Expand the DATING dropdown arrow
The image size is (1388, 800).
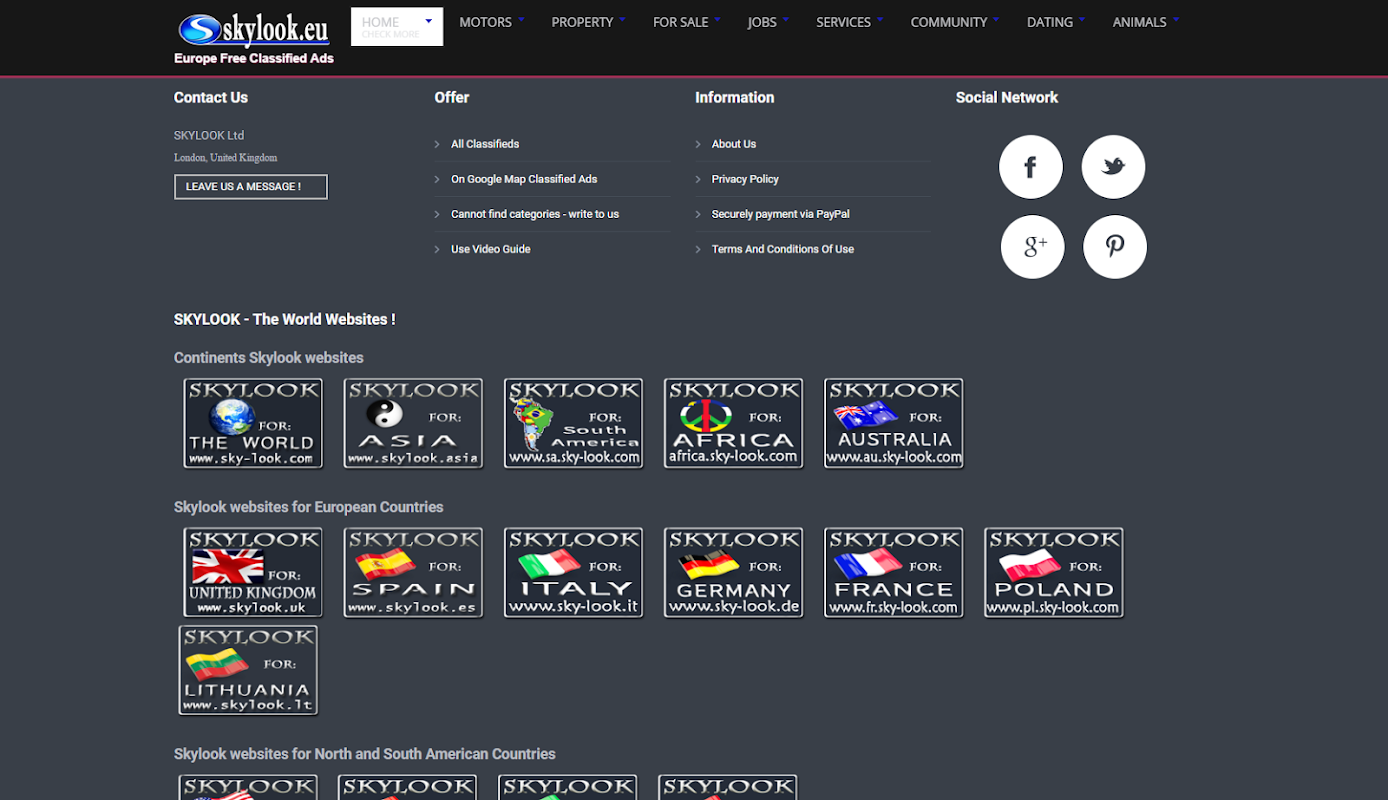[1084, 20]
